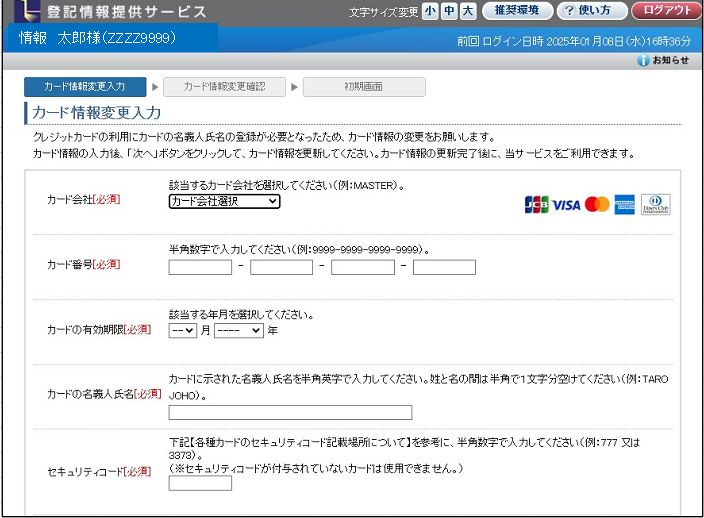Click the site logo in the header

[27, 11]
